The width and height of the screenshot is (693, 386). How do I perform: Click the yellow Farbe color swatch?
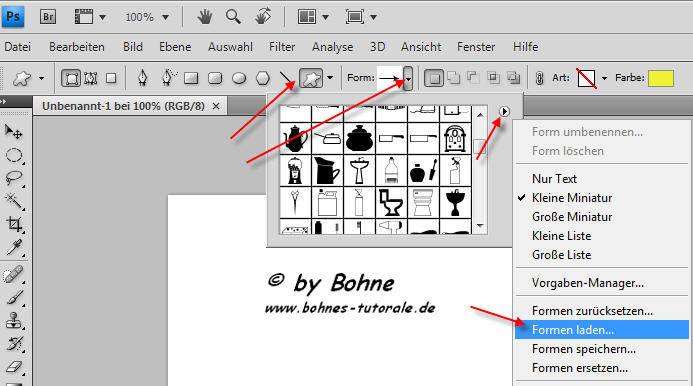[661, 78]
